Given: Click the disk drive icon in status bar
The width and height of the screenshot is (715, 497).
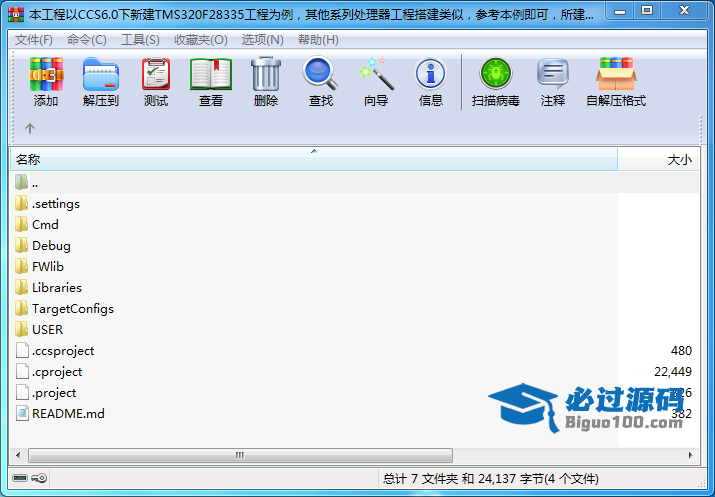Looking at the screenshot, I should (20, 478).
